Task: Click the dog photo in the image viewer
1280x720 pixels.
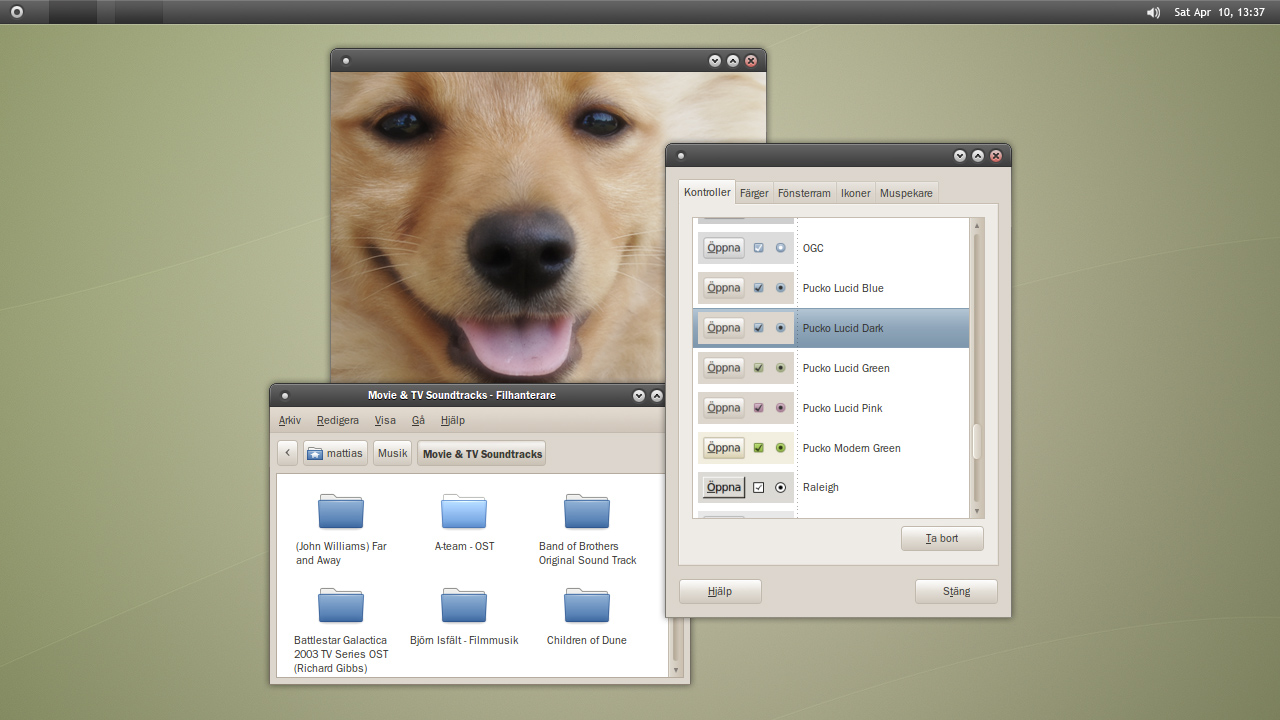Action: click(548, 225)
